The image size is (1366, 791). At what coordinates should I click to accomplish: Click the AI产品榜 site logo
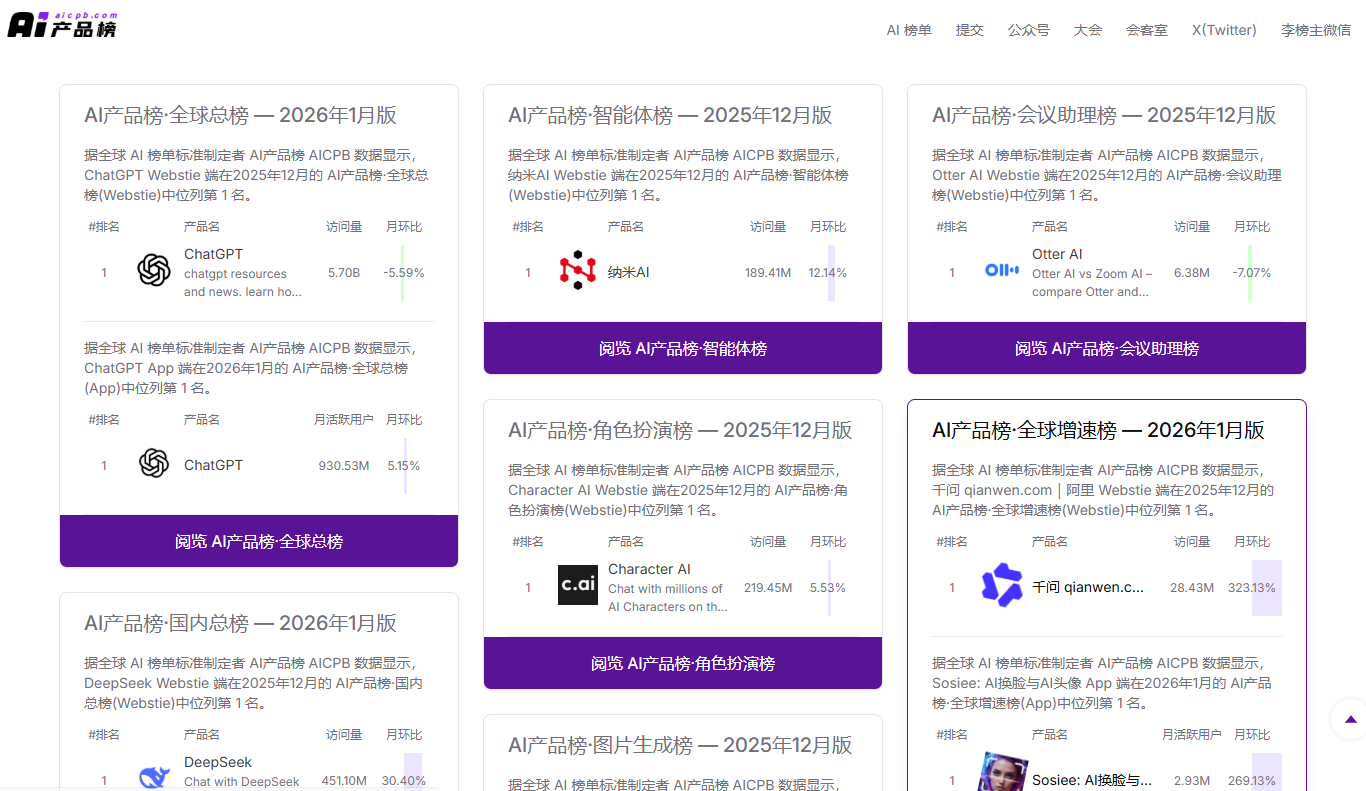(62, 25)
